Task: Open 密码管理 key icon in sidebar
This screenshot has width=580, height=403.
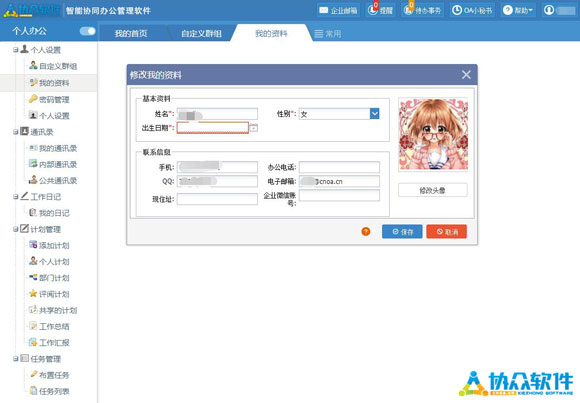Action: [33, 99]
